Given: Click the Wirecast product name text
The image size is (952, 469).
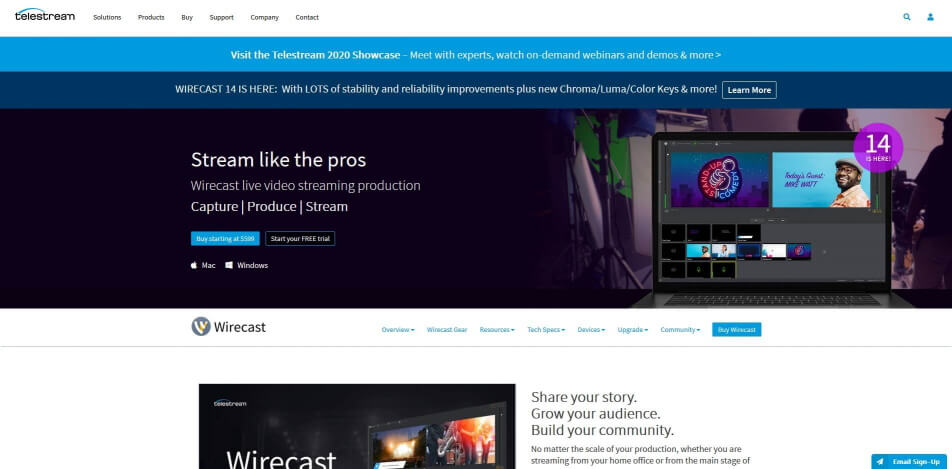Looking at the screenshot, I should coord(240,327).
